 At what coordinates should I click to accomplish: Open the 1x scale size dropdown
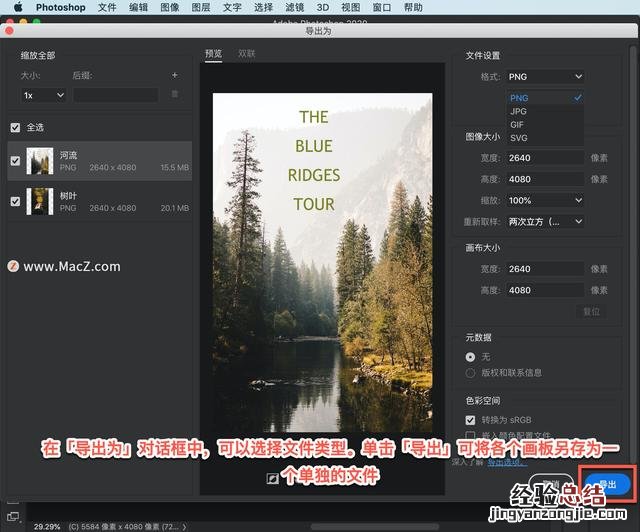tap(43, 96)
